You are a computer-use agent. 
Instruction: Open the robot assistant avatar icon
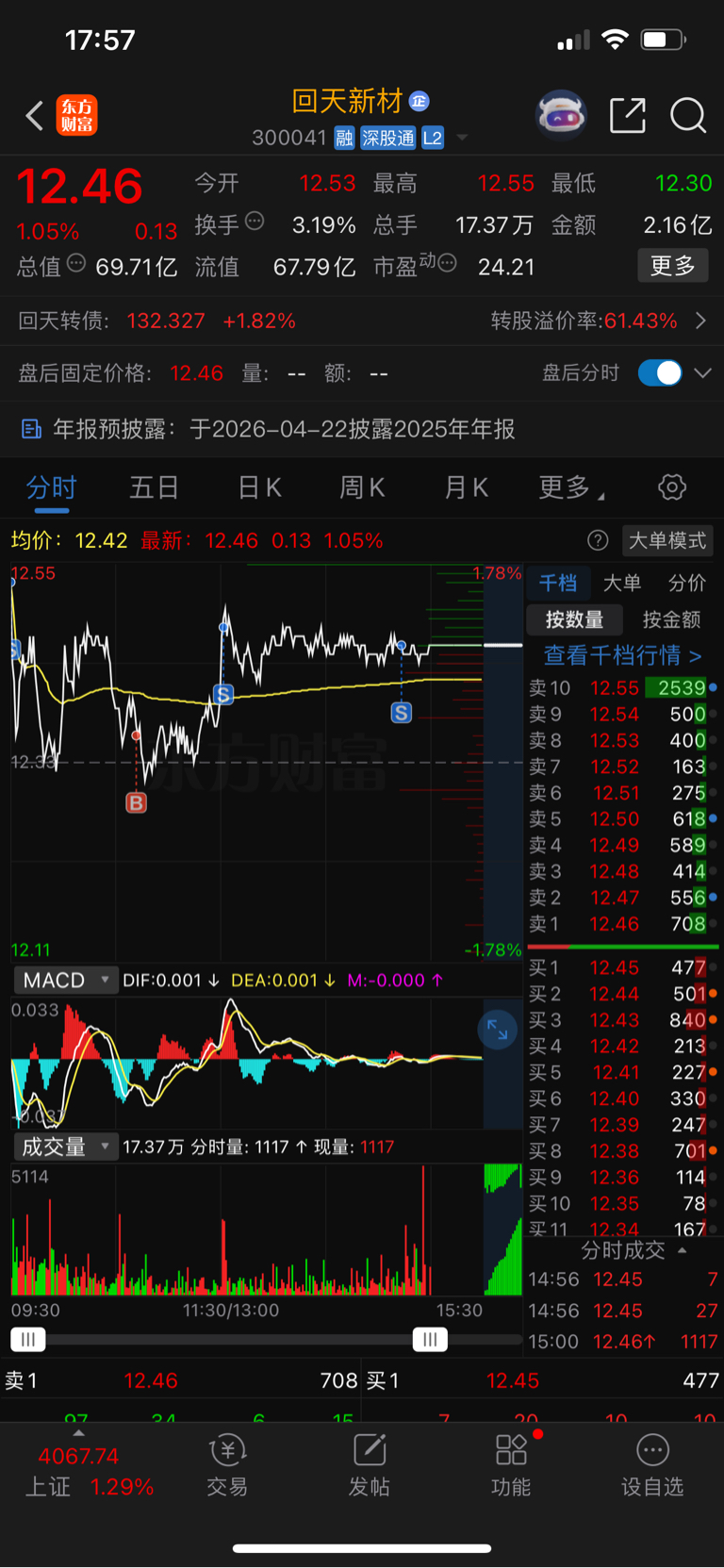[561, 116]
